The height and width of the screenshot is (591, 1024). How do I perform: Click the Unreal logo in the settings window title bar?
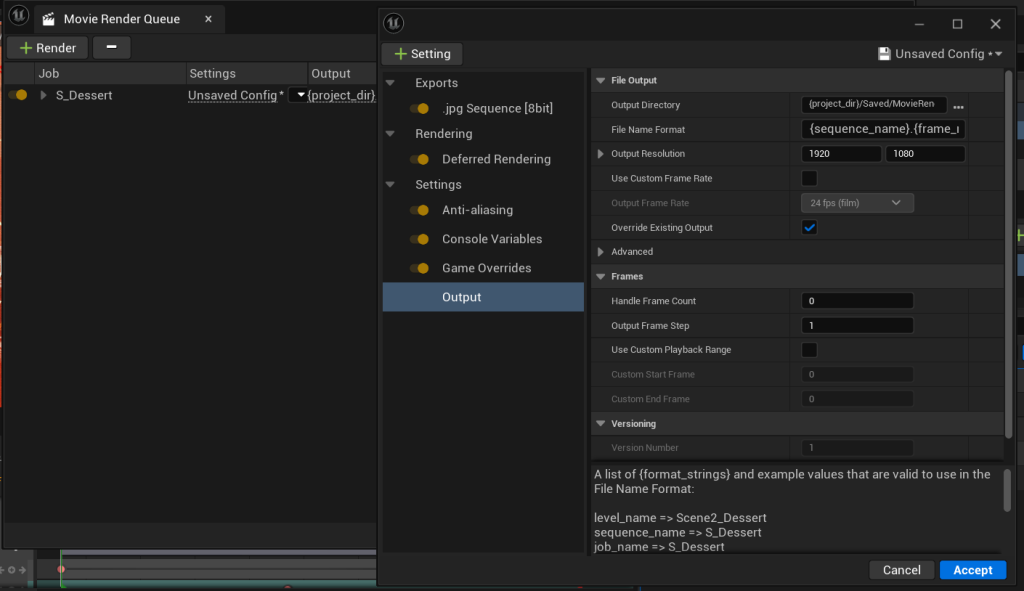pos(394,24)
